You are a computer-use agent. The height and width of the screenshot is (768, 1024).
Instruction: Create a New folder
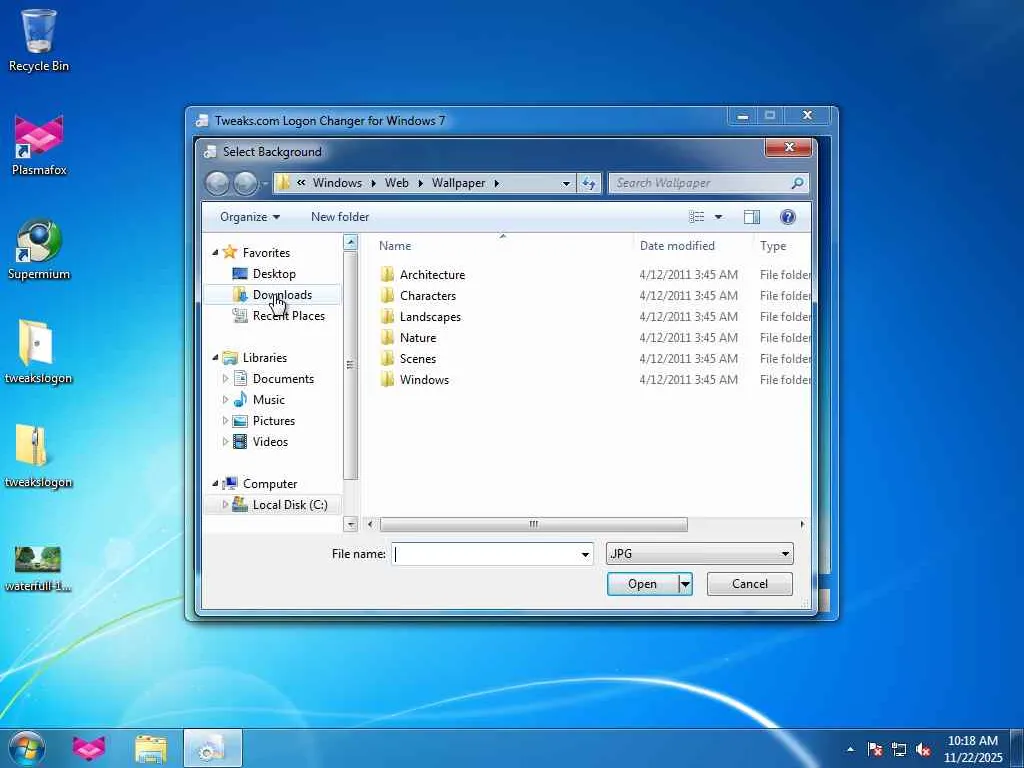pos(340,217)
